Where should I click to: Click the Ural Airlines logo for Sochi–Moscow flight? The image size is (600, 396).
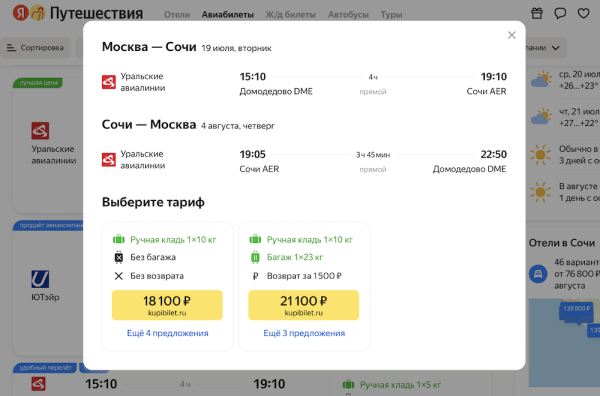[x=109, y=160]
